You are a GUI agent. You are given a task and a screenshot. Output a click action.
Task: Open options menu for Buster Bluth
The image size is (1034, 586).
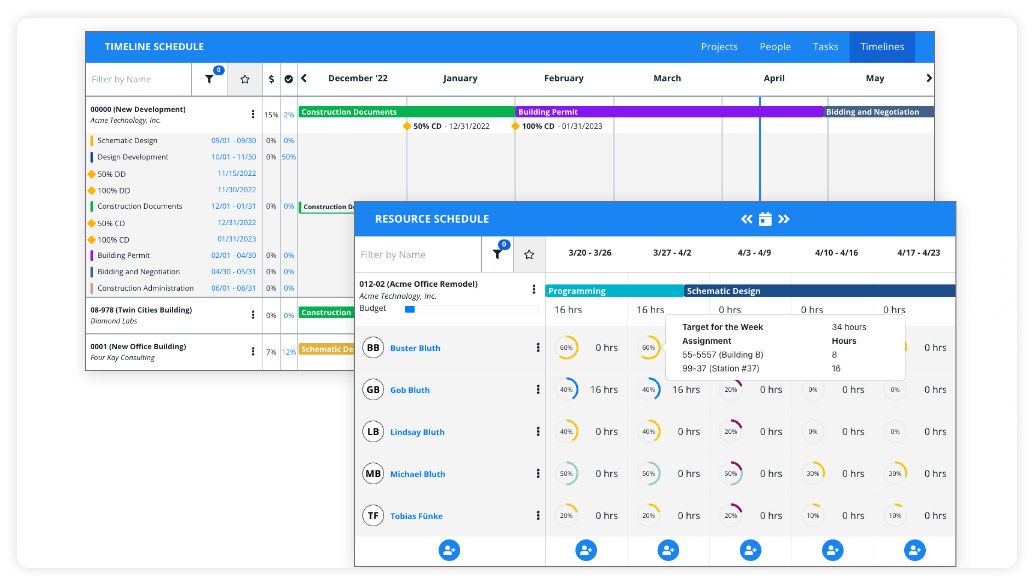pos(537,347)
